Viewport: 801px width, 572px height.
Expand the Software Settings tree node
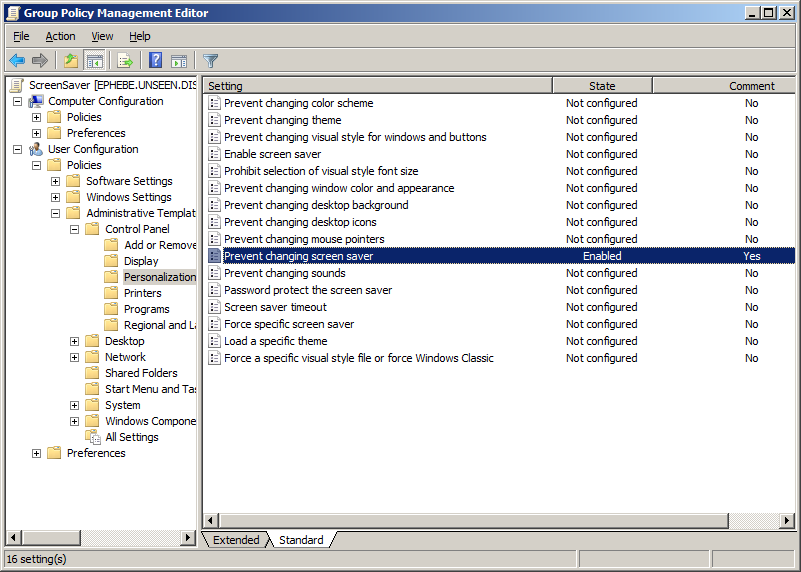coord(56,181)
